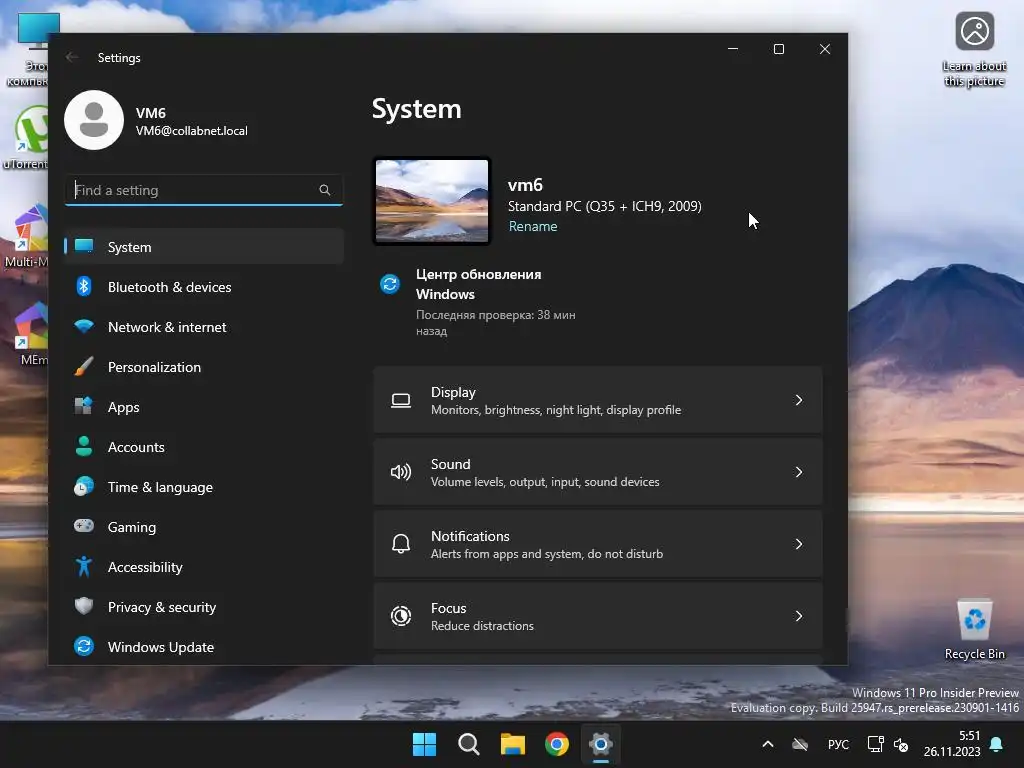Click the network icon in system tray
Screen dimensions: 1024x768
[875, 744]
